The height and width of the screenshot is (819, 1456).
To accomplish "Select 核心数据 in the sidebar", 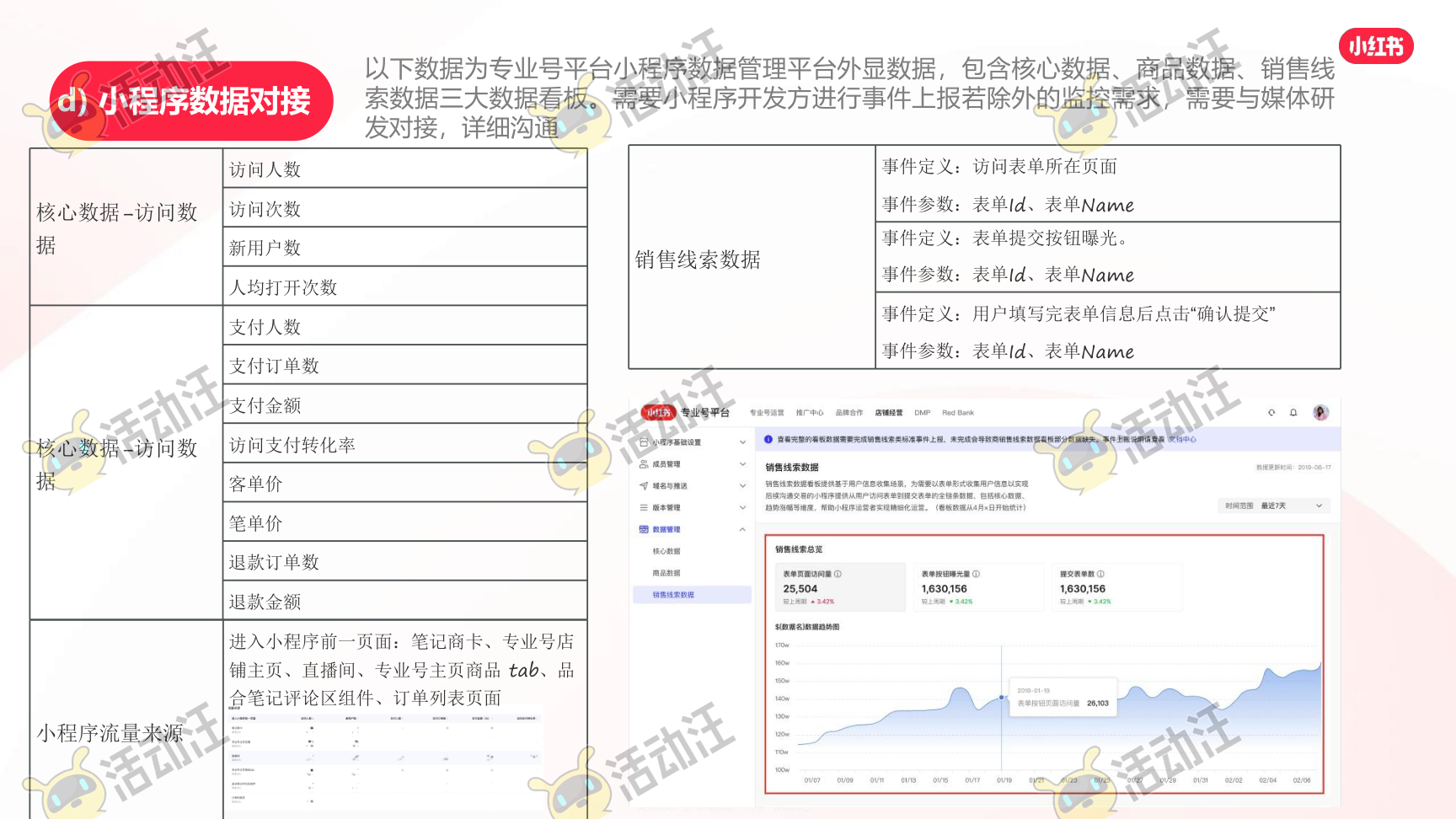I will [666, 551].
